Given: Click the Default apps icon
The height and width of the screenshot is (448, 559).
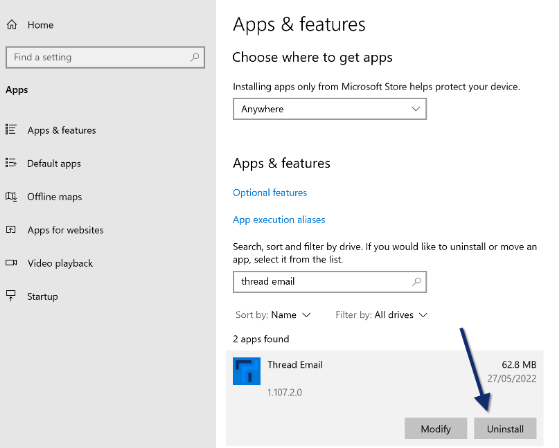Looking at the screenshot, I should (x=11, y=163).
